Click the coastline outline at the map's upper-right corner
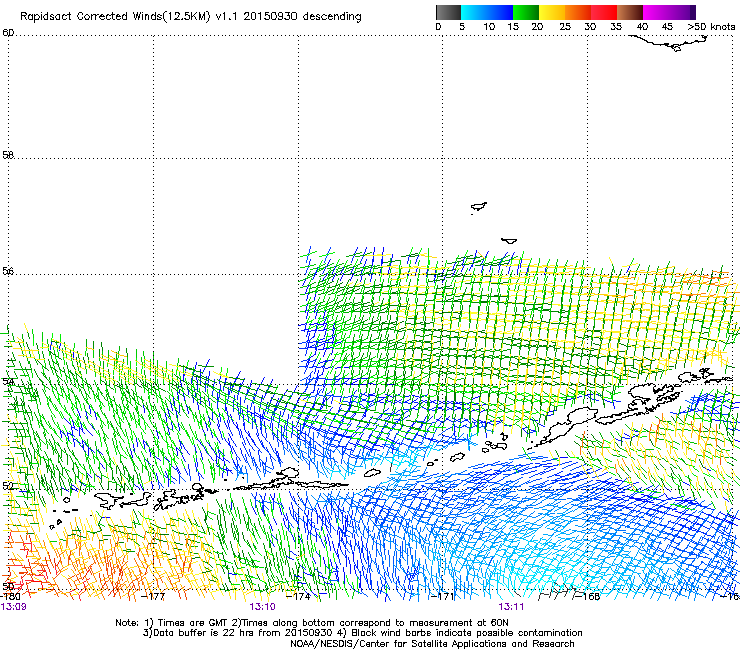 670,43
